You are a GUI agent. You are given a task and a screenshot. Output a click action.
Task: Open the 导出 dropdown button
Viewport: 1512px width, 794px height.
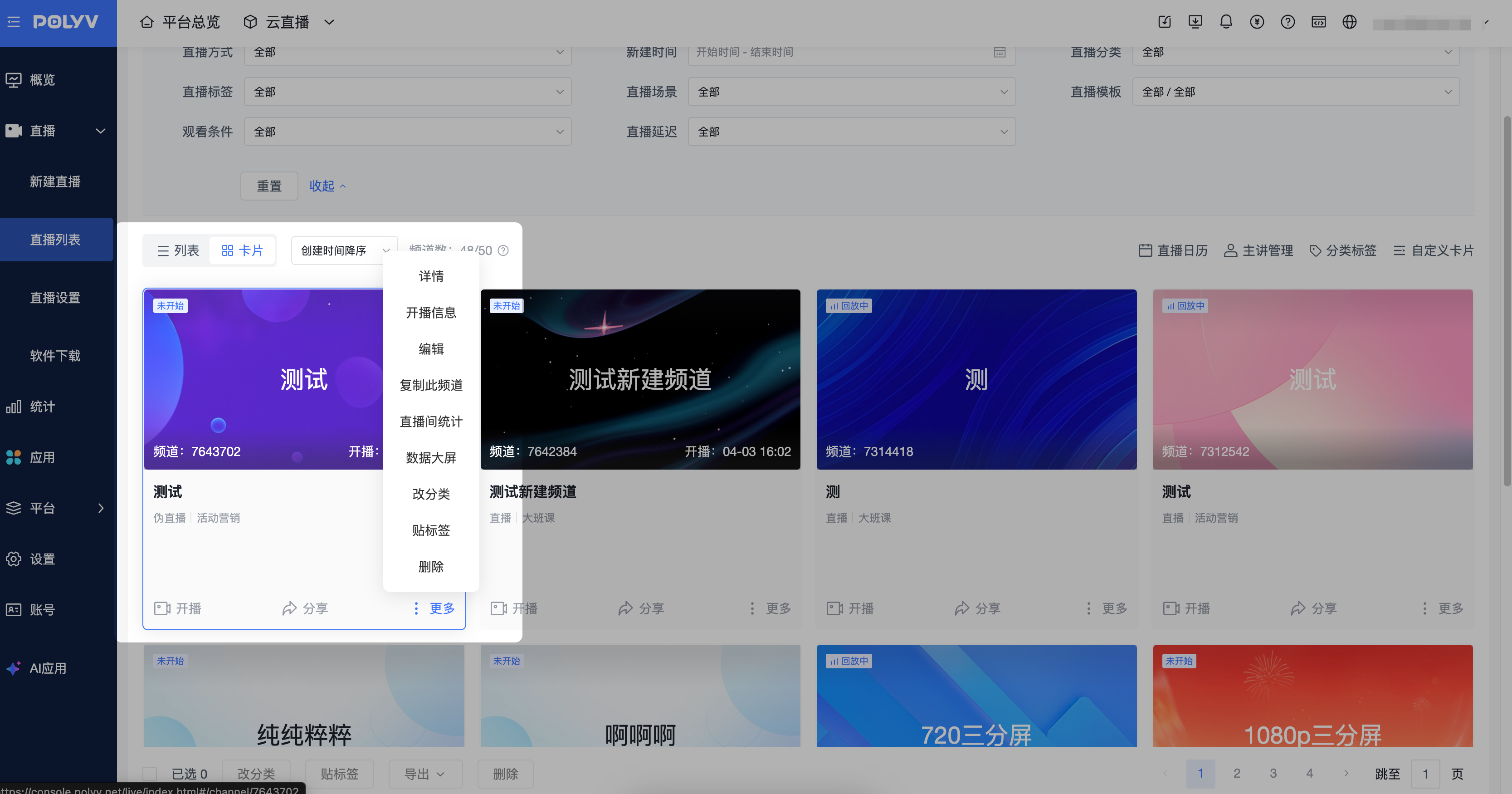point(425,774)
